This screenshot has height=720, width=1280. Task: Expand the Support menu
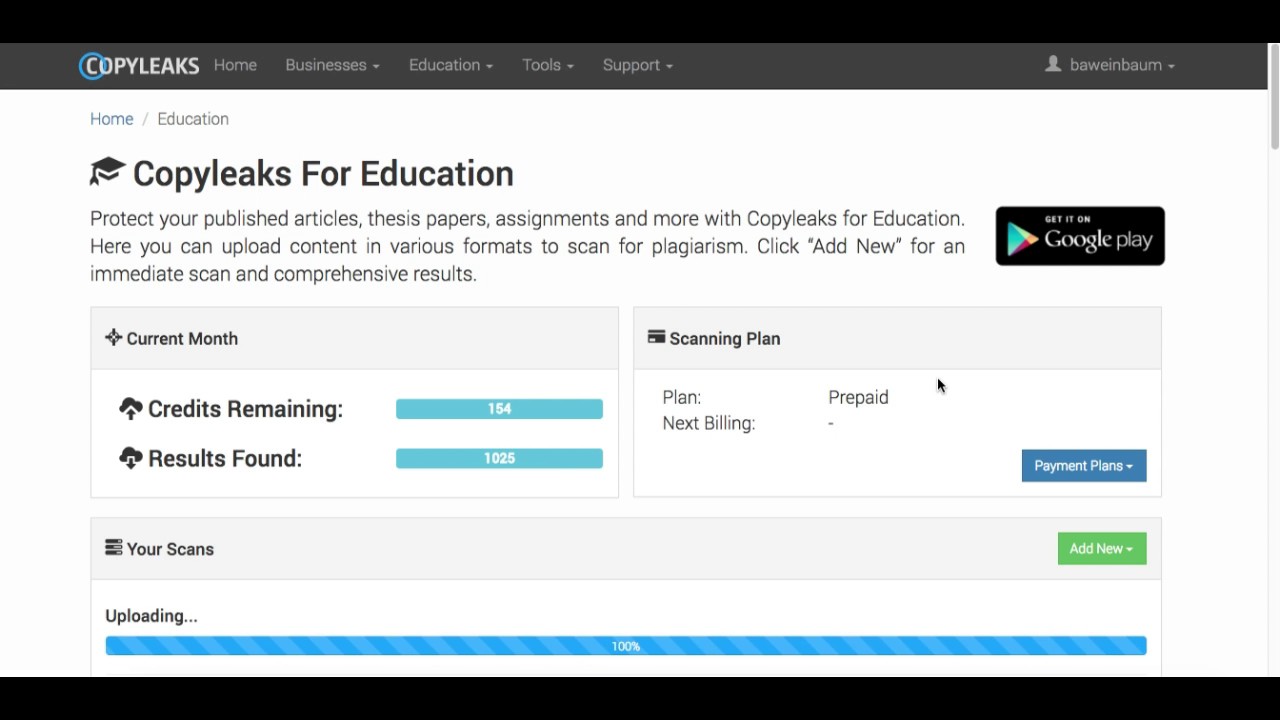click(637, 65)
